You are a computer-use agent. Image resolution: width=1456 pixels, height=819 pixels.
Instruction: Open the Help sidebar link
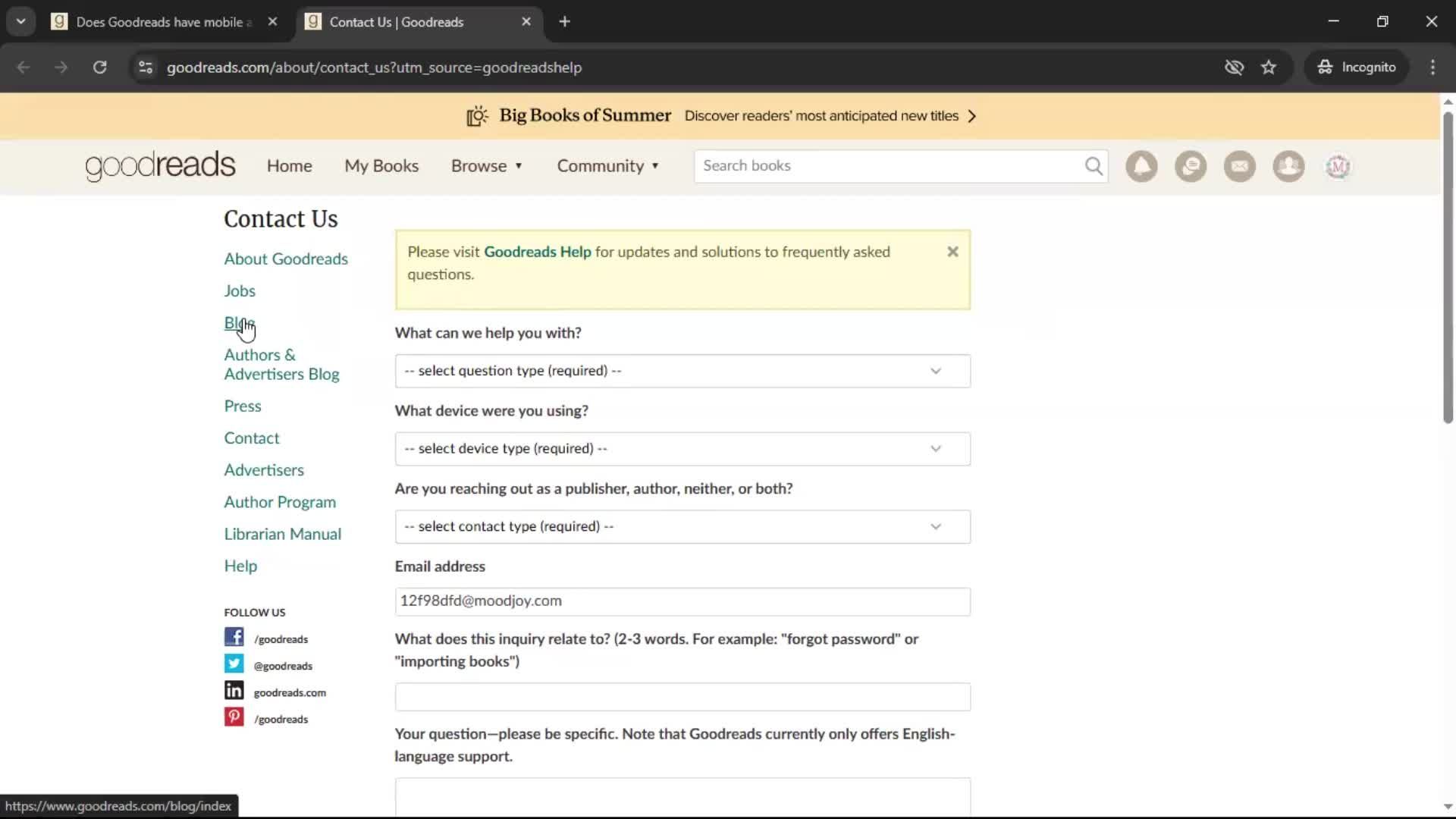240,566
